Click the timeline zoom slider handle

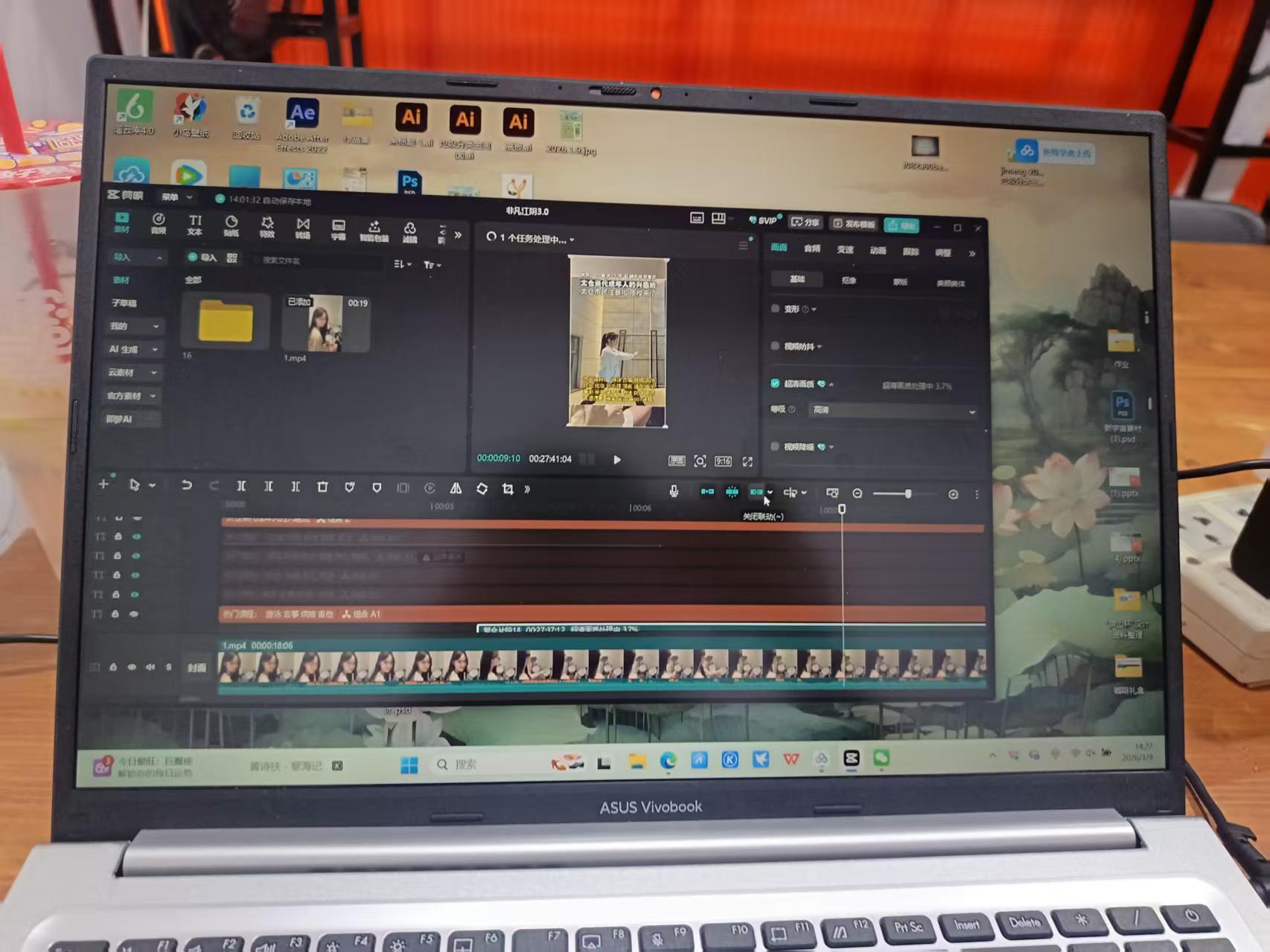click(908, 493)
